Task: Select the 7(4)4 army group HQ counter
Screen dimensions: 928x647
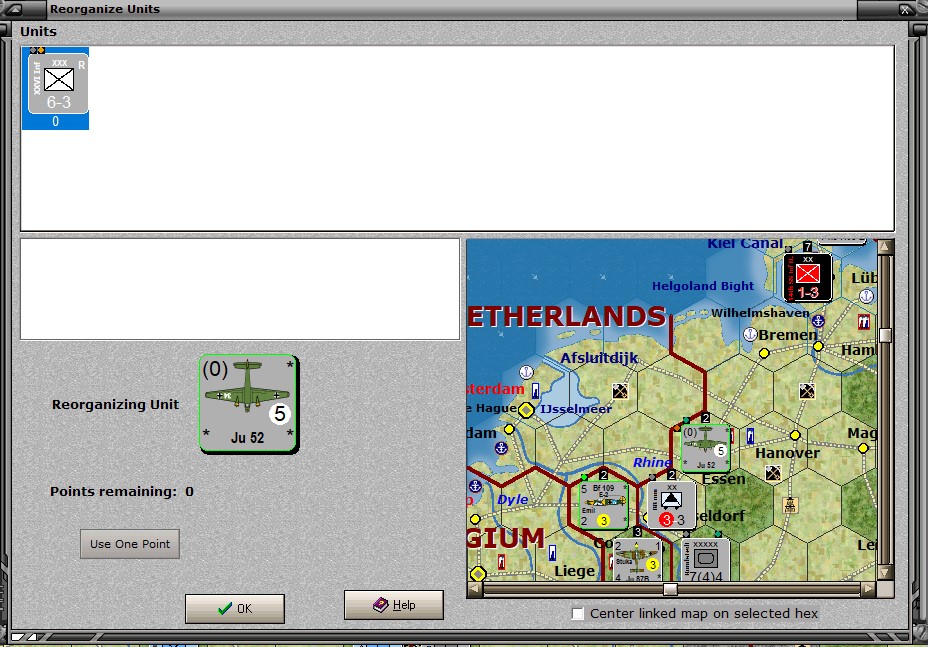Action: click(x=705, y=559)
